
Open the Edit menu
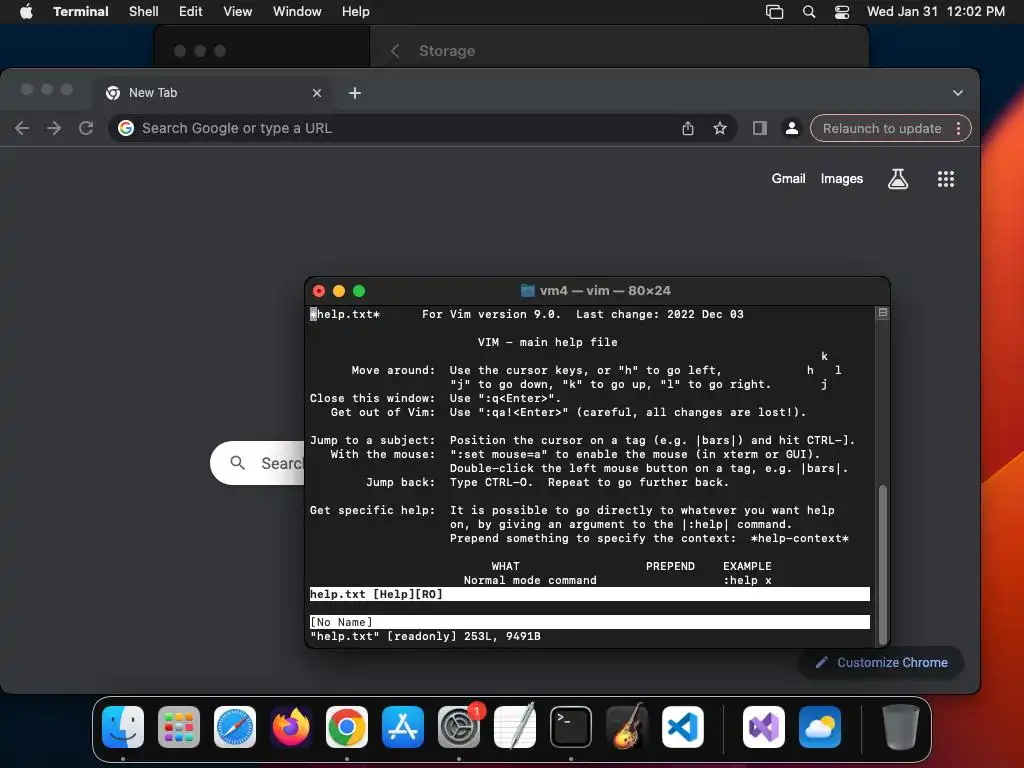[x=191, y=12]
